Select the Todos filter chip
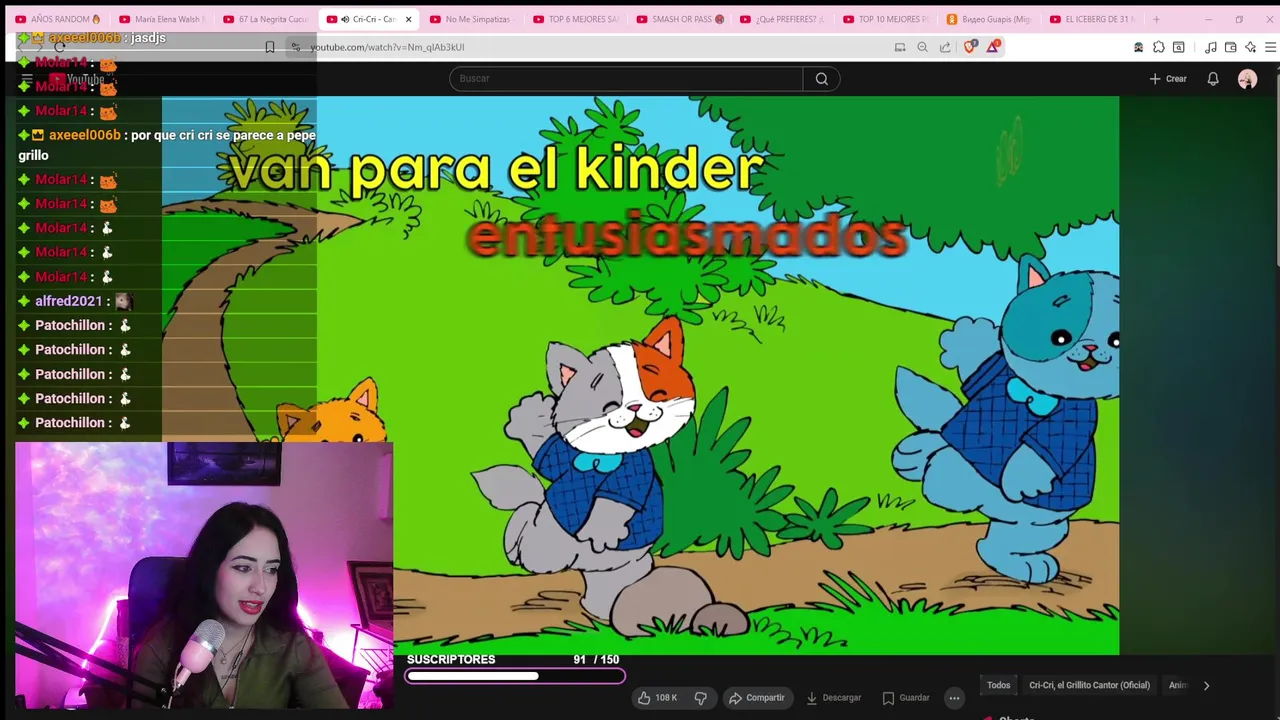The image size is (1280, 720). [x=999, y=685]
